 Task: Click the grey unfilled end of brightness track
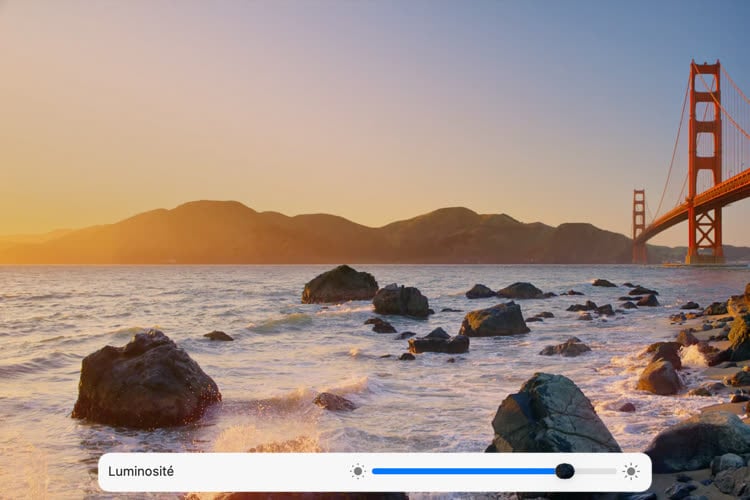click(x=595, y=471)
